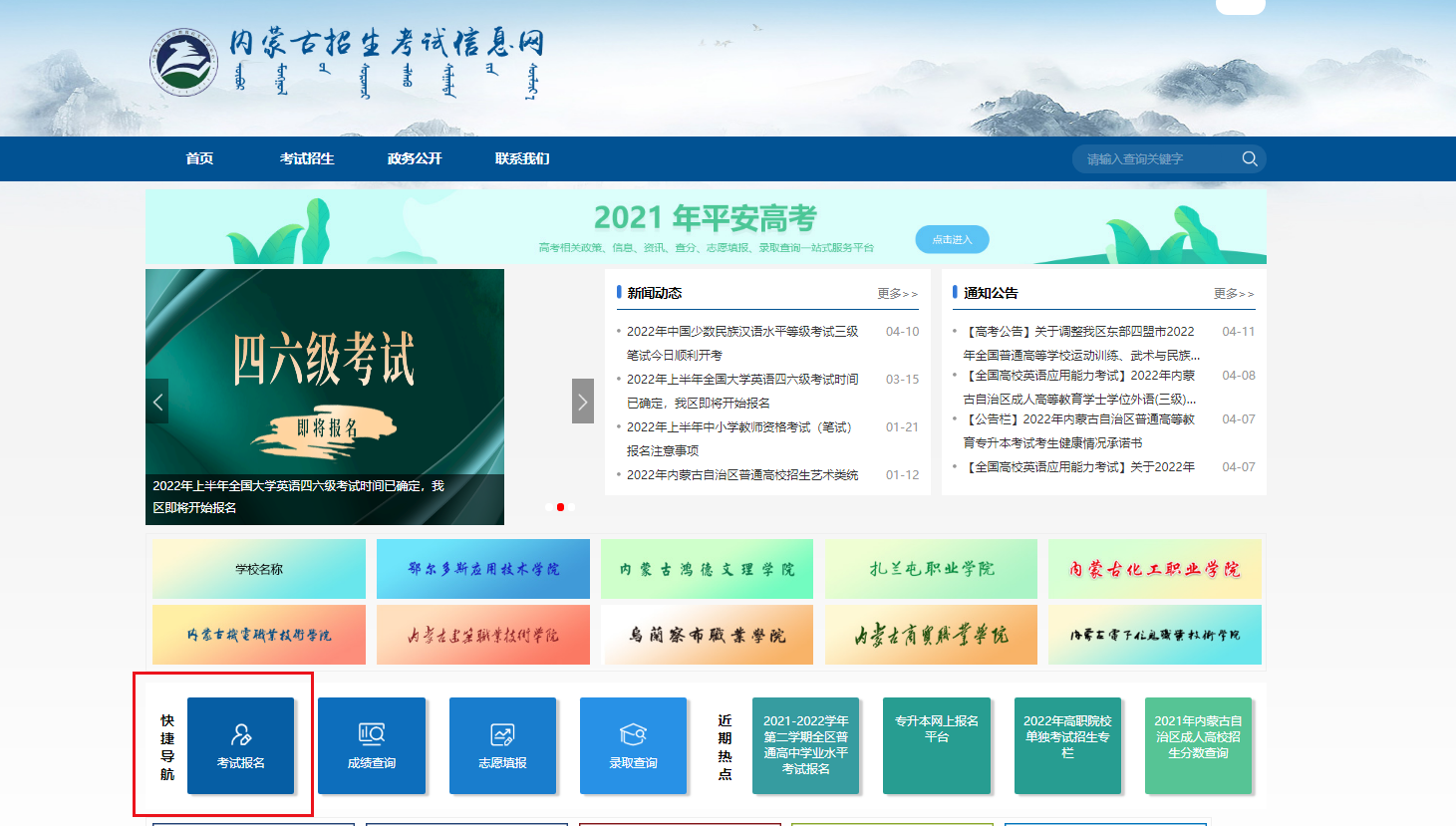Viewport: 1456px width, 826px height.
Task: Click the 学校名称 tile
Action: tap(259, 569)
